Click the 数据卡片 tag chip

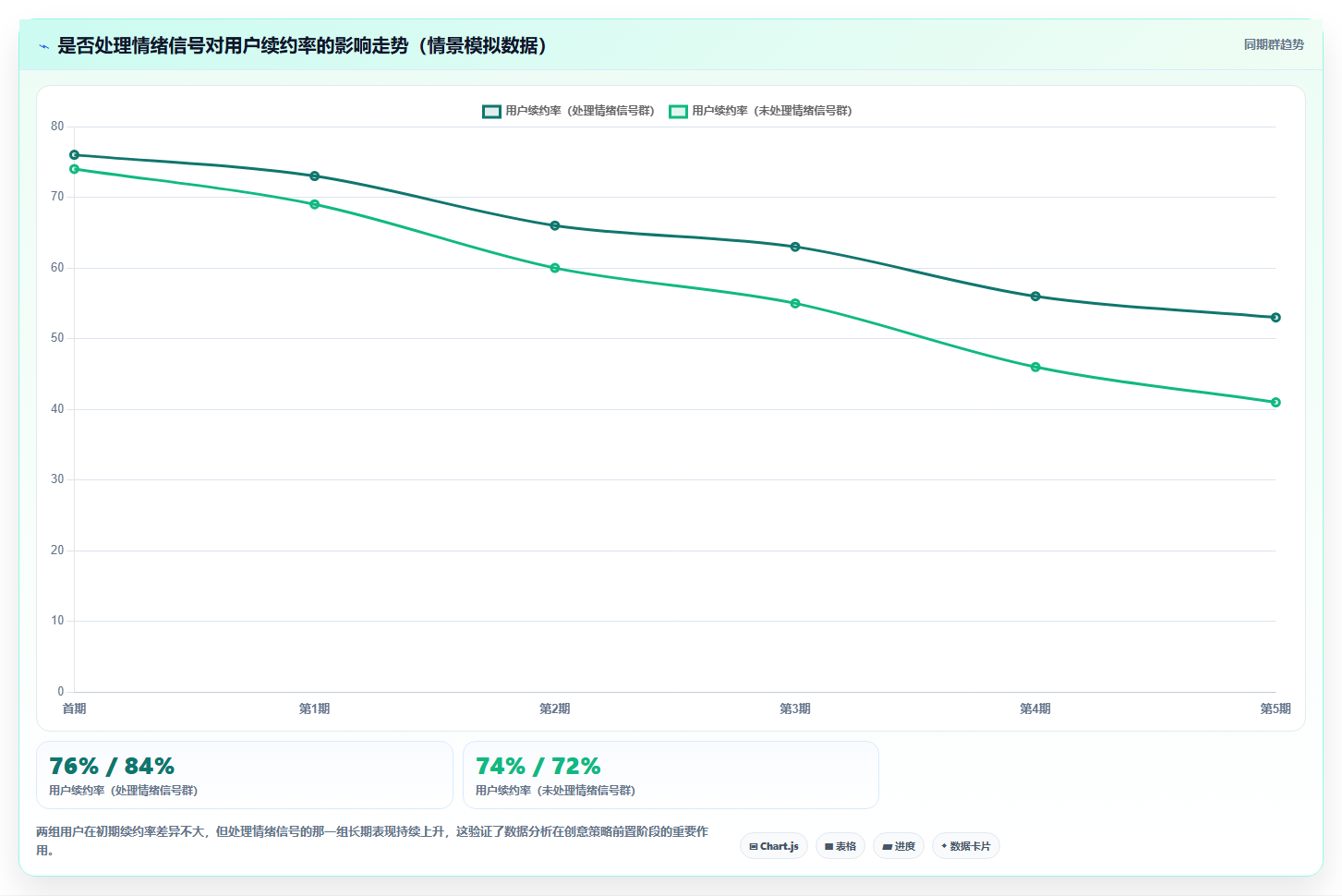click(966, 846)
